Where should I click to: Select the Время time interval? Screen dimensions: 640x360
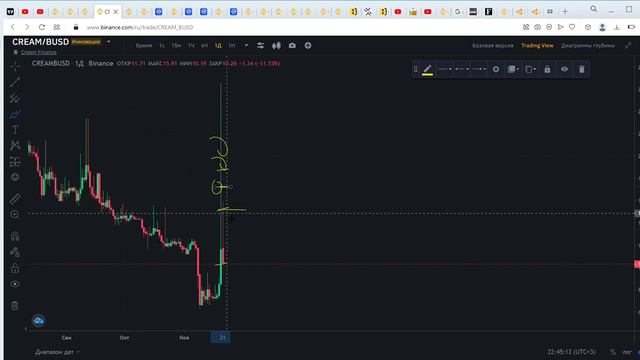(x=144, y=46)
